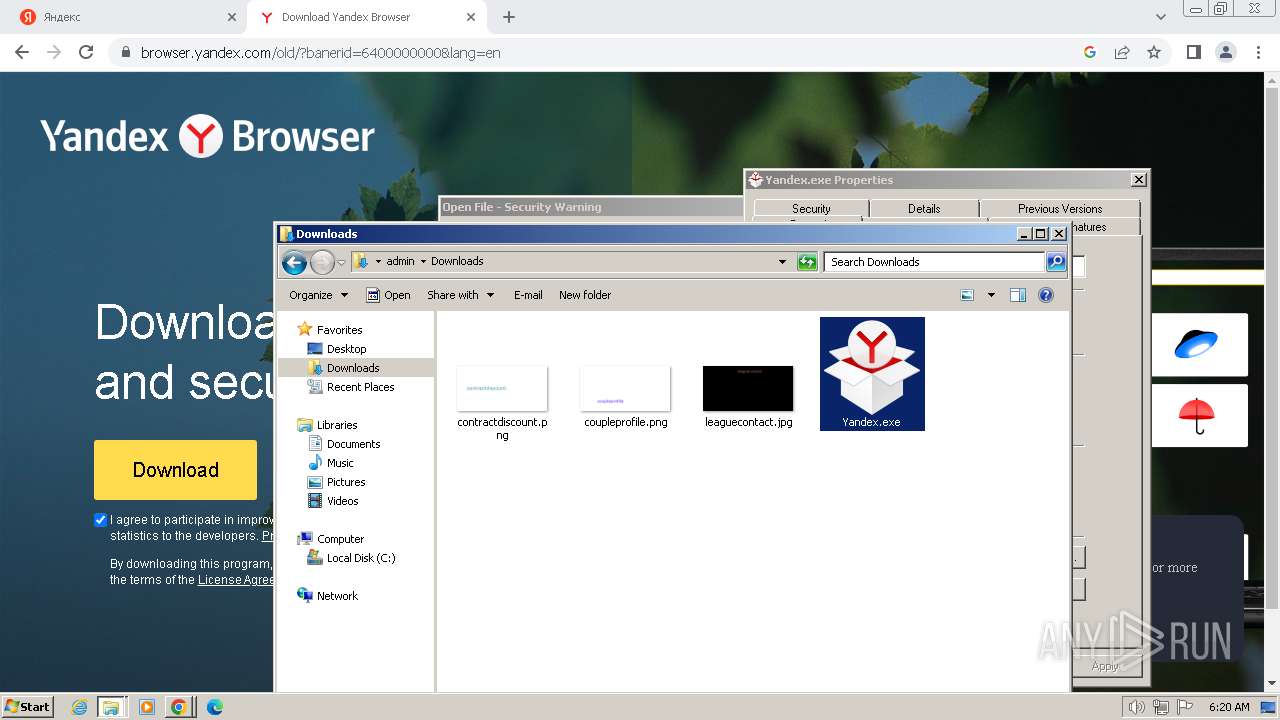Viewport: 1280px width, 720px height.
Task: Click New folder in the toolbar
Action: pos(585,295)
